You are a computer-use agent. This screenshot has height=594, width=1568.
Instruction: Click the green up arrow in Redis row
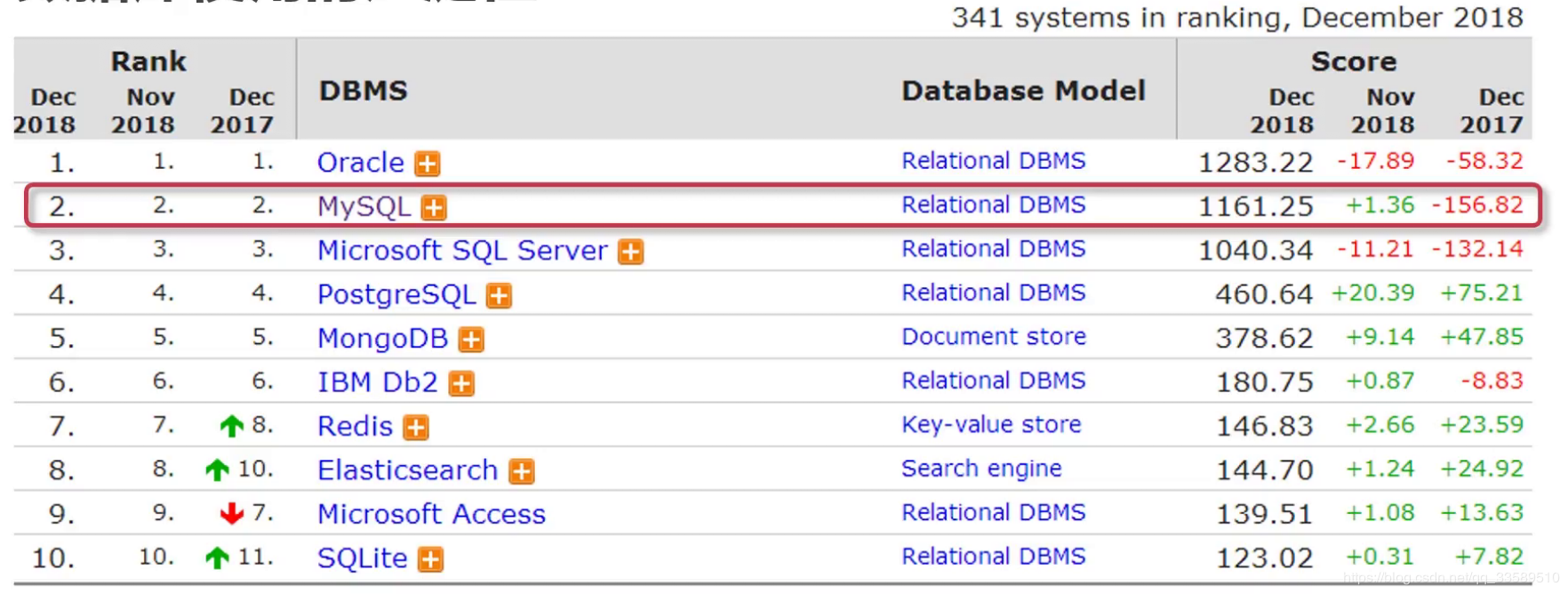[x=231, y=426]
